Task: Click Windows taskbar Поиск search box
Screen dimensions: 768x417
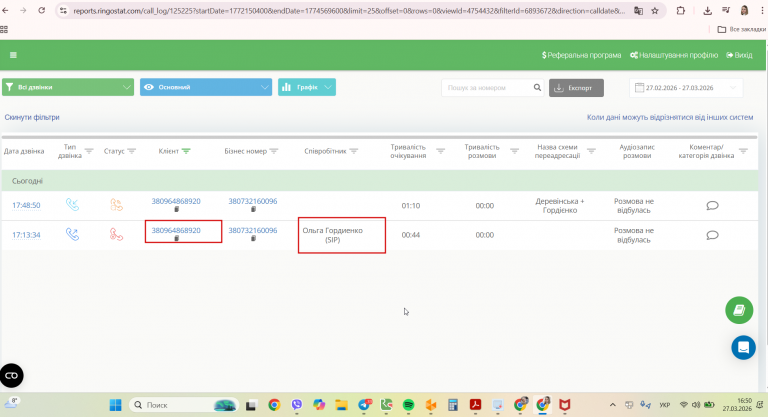Action: [184, 405]
